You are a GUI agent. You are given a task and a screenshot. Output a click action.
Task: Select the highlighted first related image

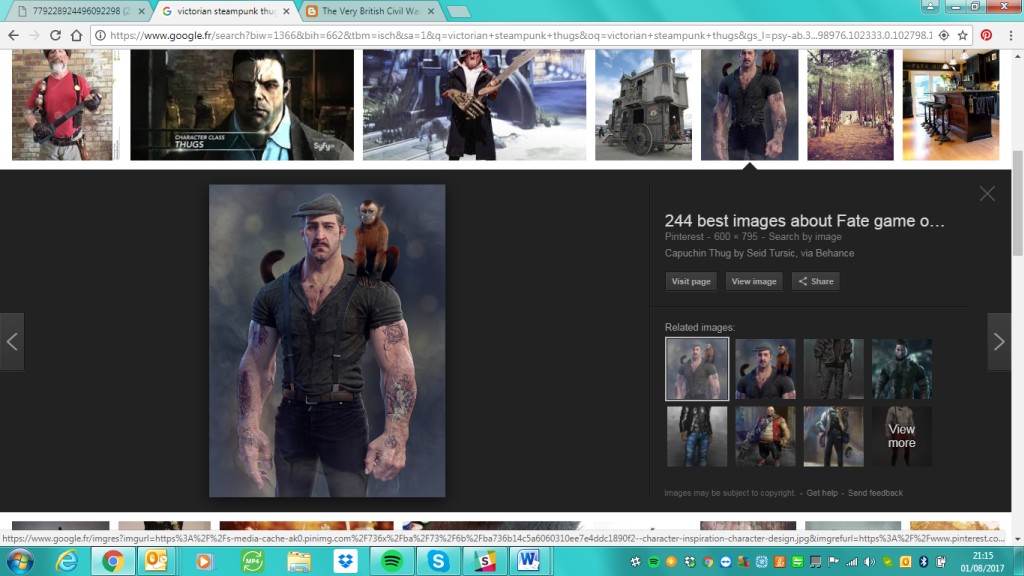(697, 369)
